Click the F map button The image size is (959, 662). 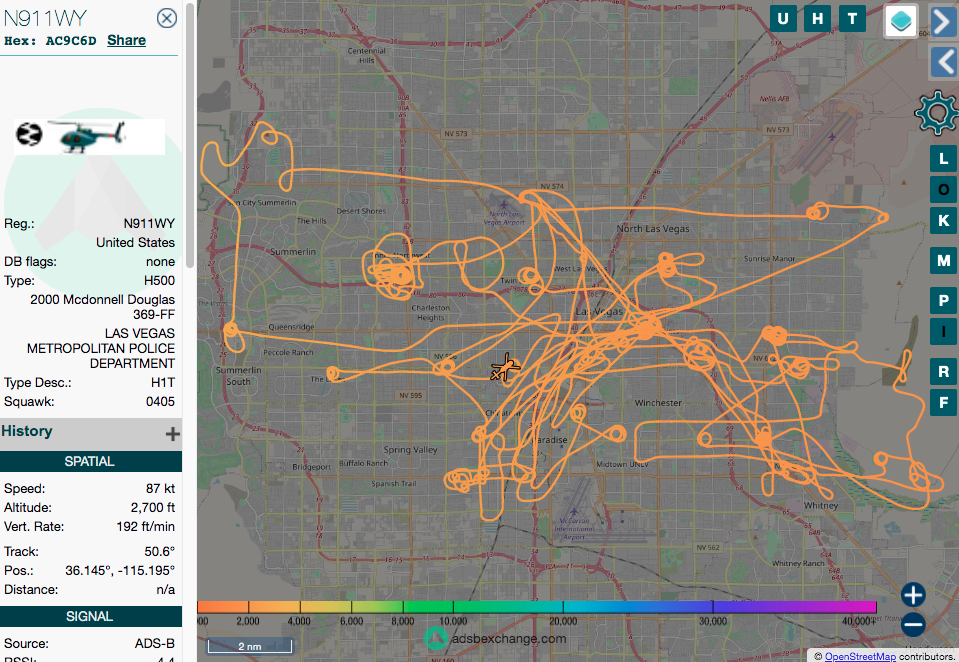[x=944, y=402]
